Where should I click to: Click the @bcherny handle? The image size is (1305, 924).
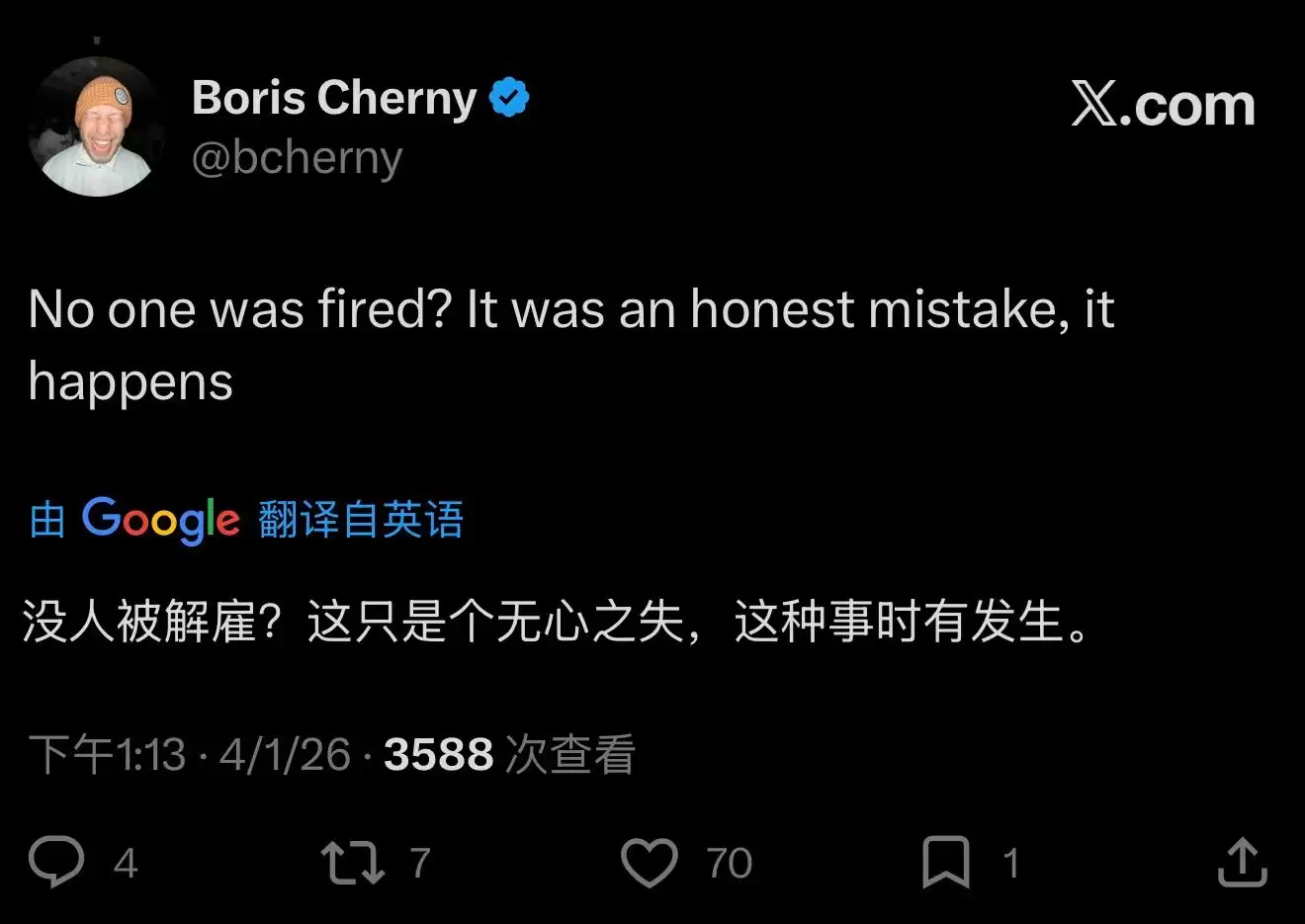coord(297,158)
